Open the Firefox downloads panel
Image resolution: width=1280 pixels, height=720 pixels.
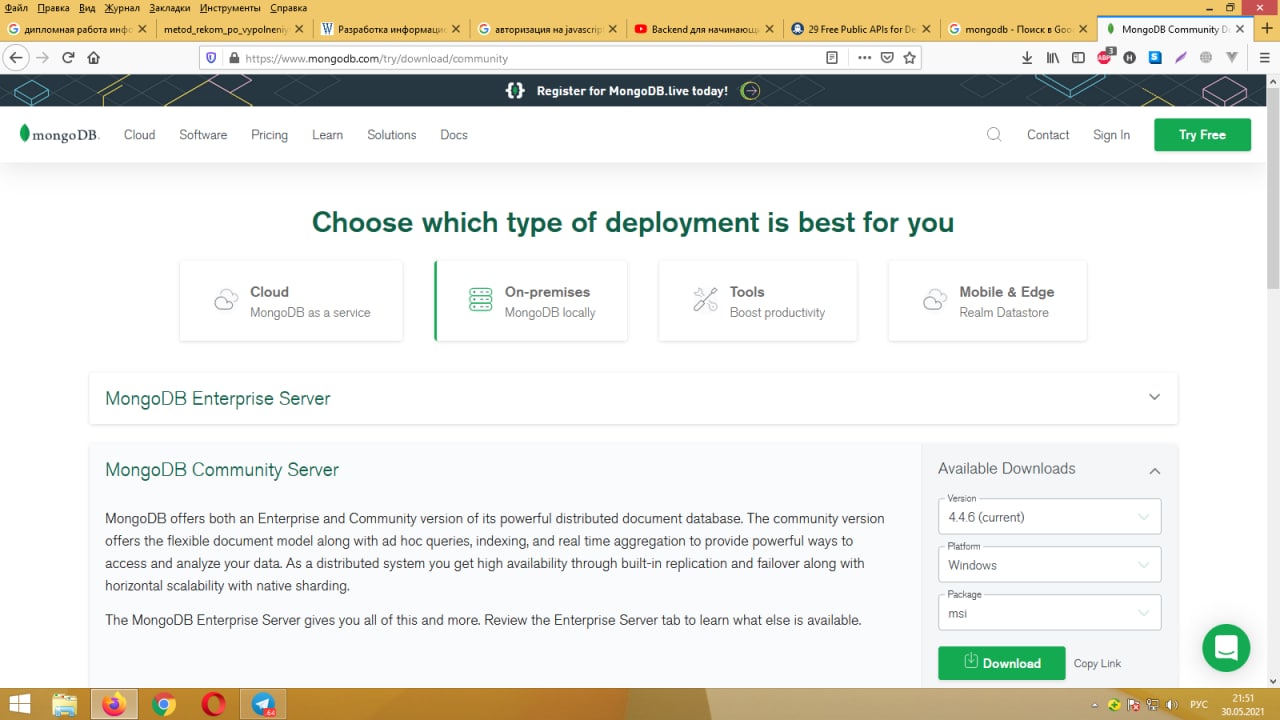click(x=1027, y=58)
